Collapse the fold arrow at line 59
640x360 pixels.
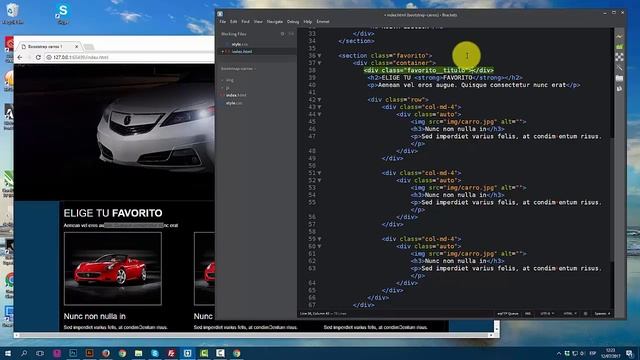tap(319, 239)
